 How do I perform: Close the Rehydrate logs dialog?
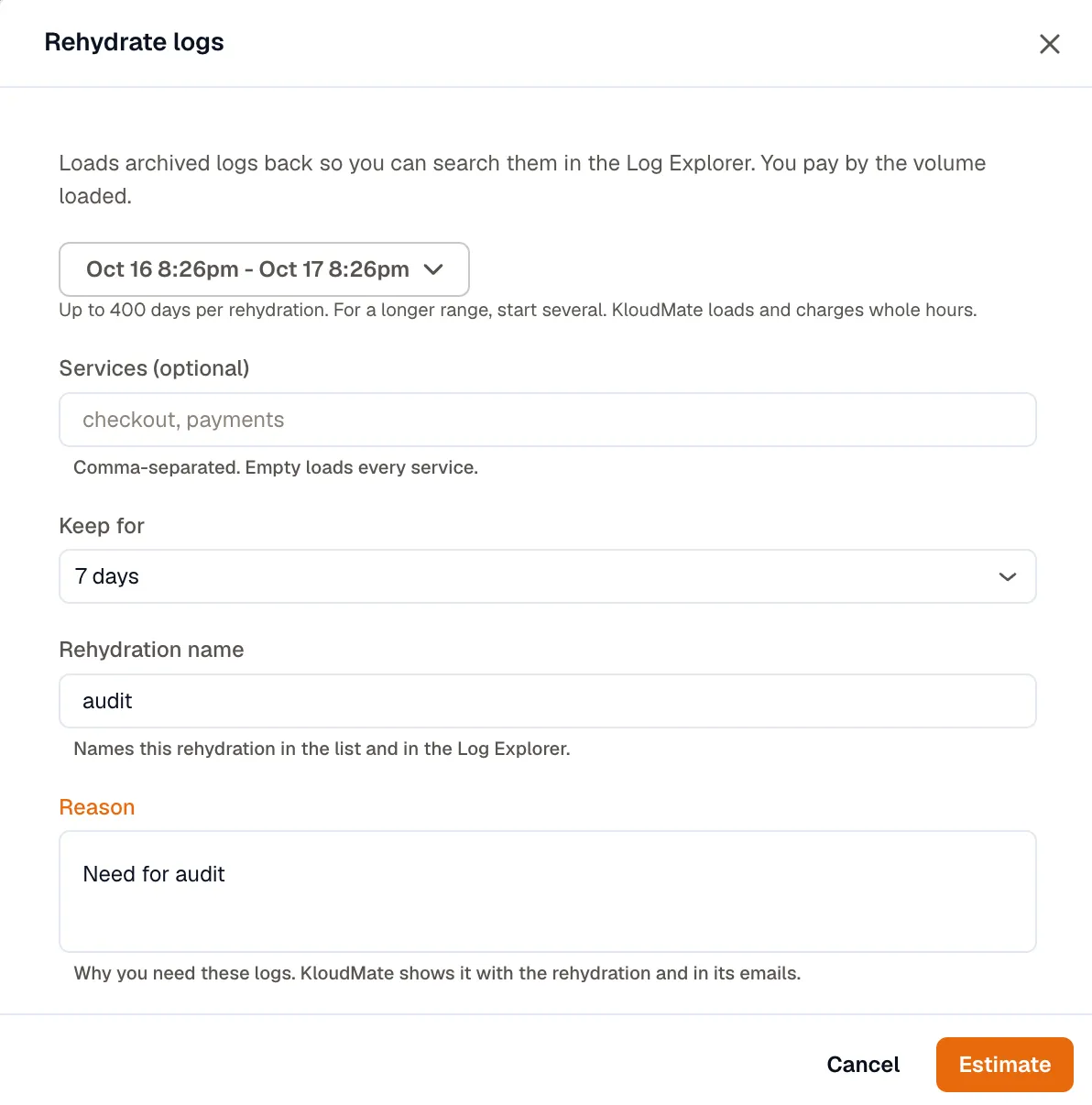point(1050,44)
